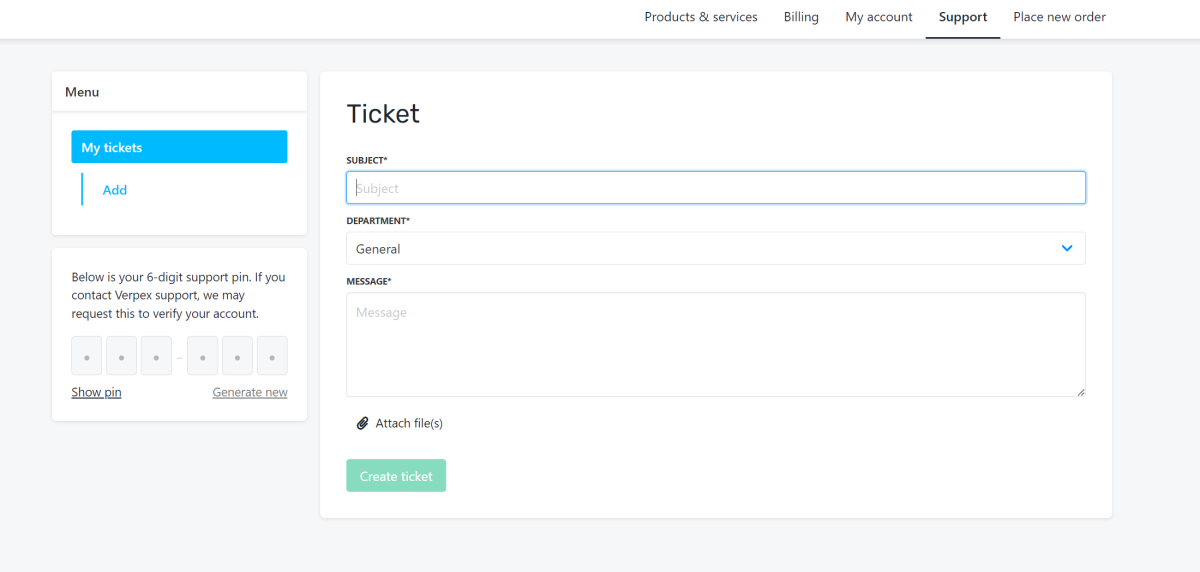Screen dimensions: 1200x572
Task: Click the Department dropdown chevron arrow
Action: 1067,248
